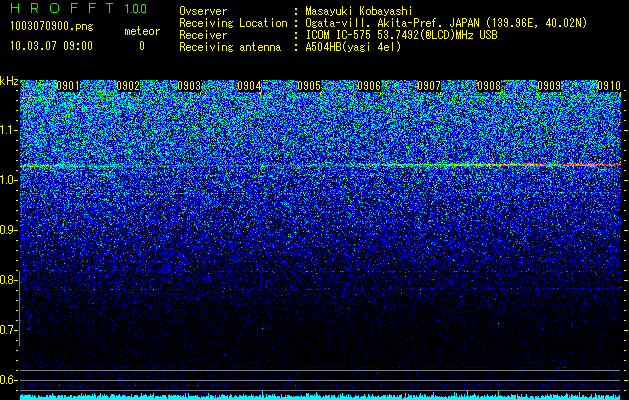Viewport: 629px width, 400px height.
Task: Click the meteor count value 0
Action: tap(142, 46)
